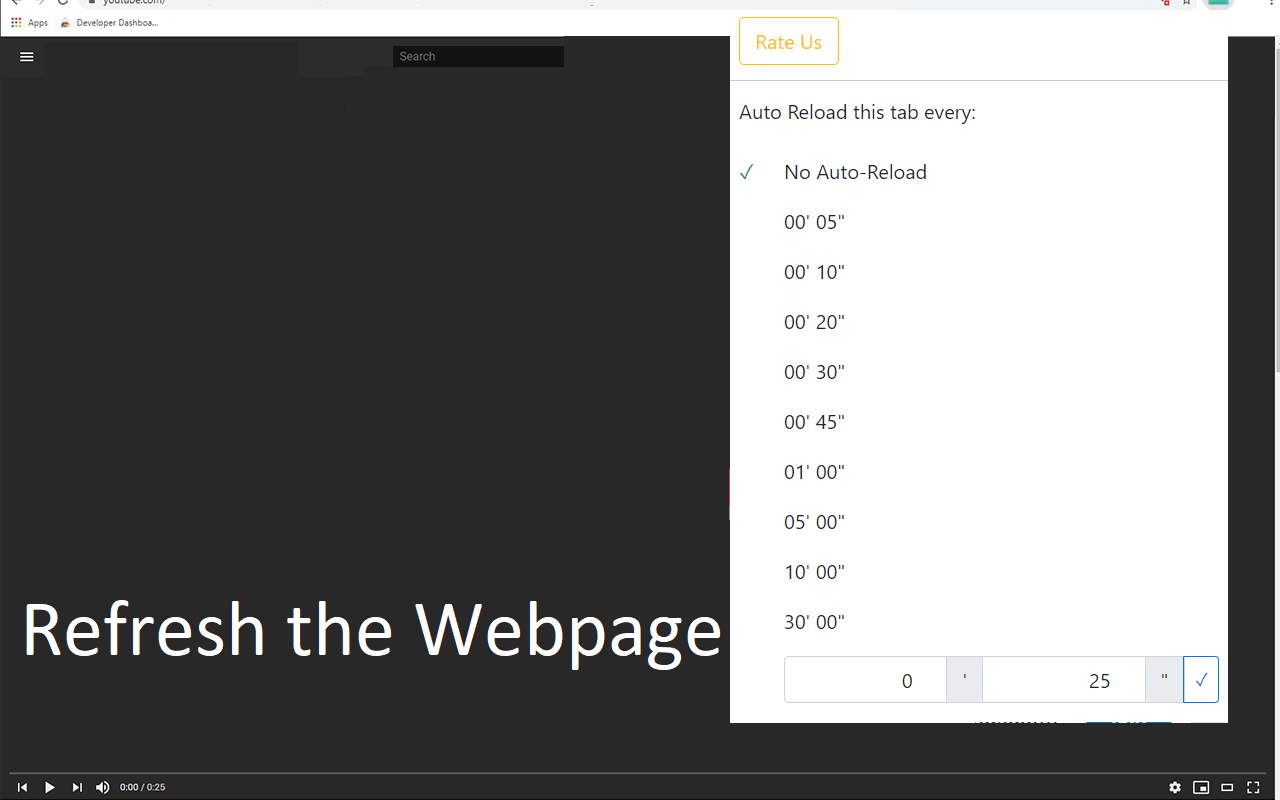Mute the video volume

[x=103, y=787]
